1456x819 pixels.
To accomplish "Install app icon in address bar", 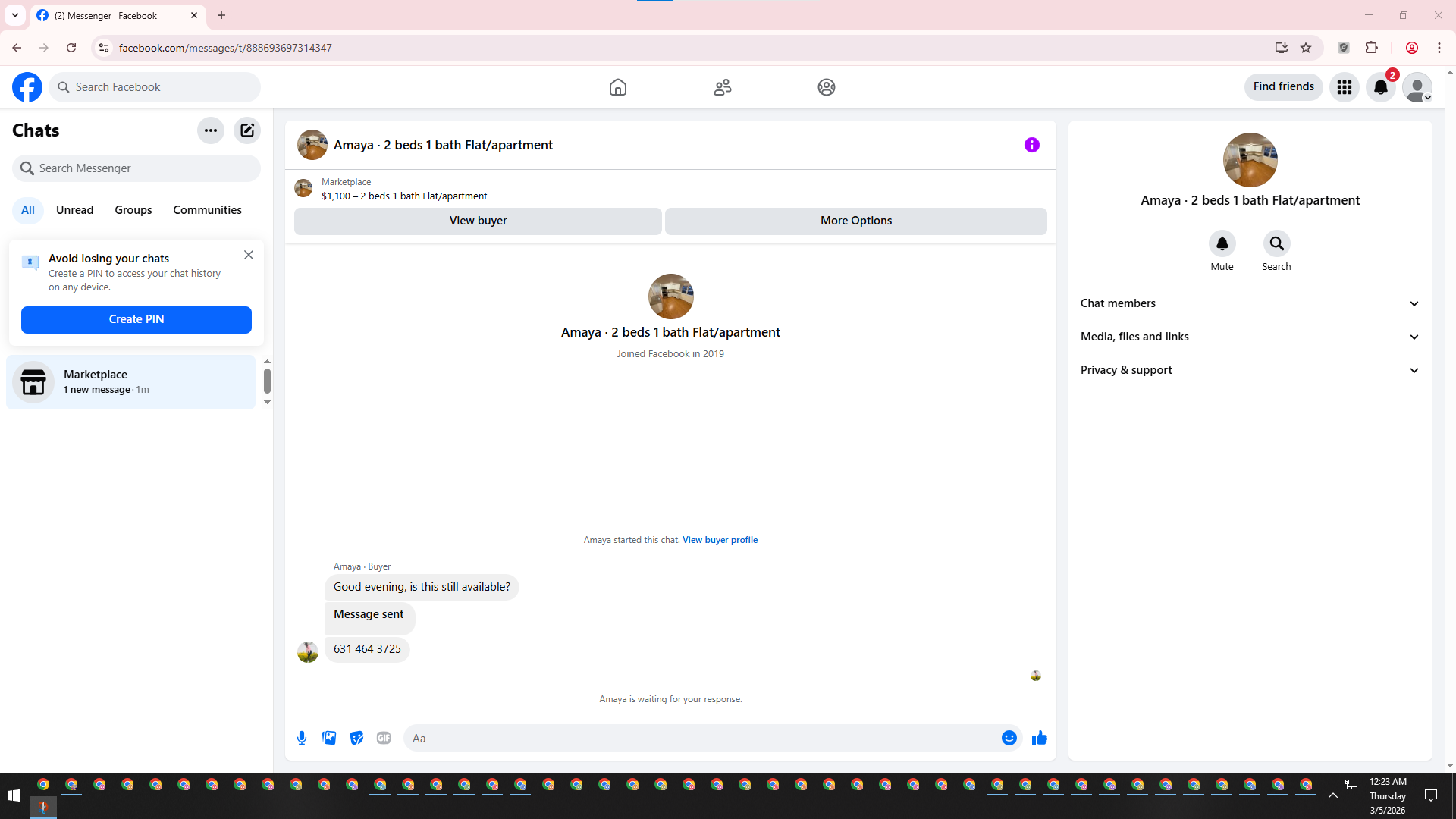I will (1282, 48).
